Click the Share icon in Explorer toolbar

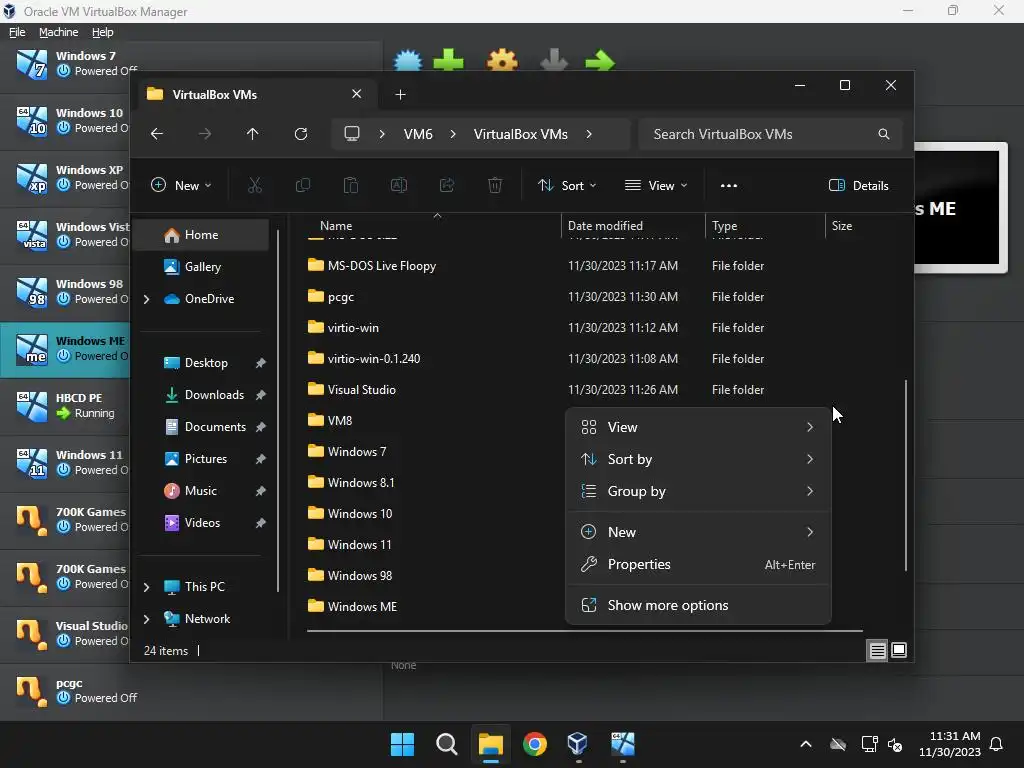click(447, 185)
